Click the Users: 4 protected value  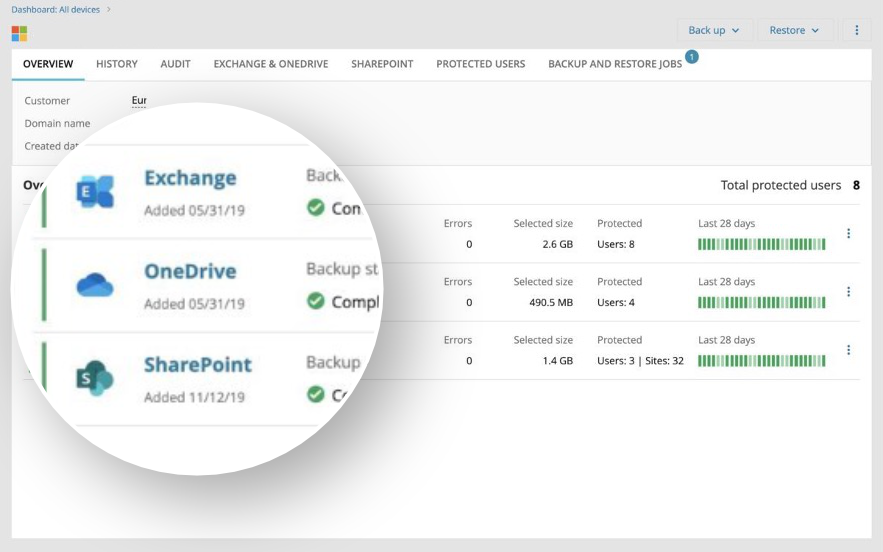click(x=616, y=302)
